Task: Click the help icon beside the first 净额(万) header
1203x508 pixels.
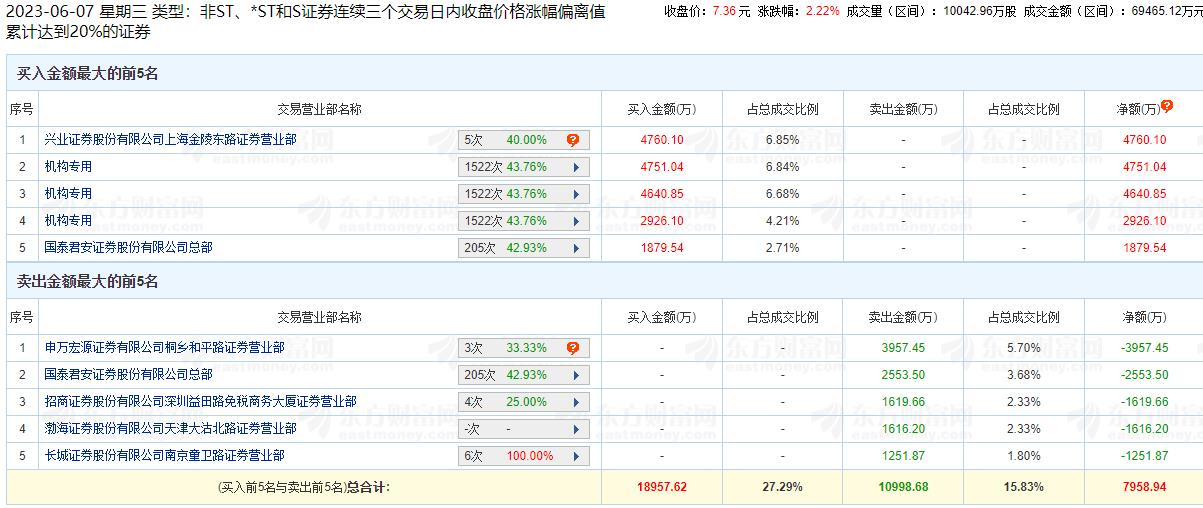Action: coord(1166,106)
